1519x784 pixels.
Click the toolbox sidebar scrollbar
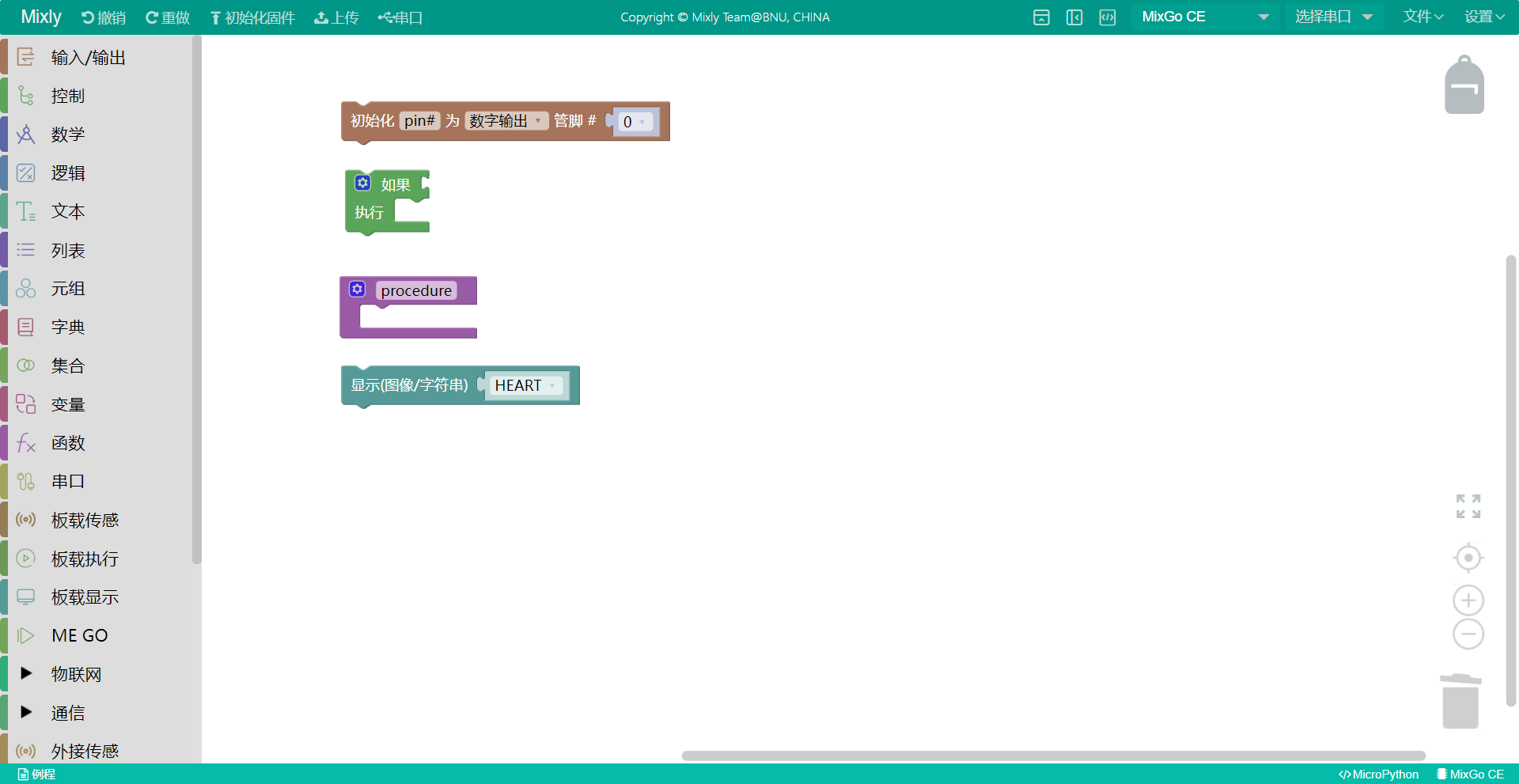tap(196, 299)
